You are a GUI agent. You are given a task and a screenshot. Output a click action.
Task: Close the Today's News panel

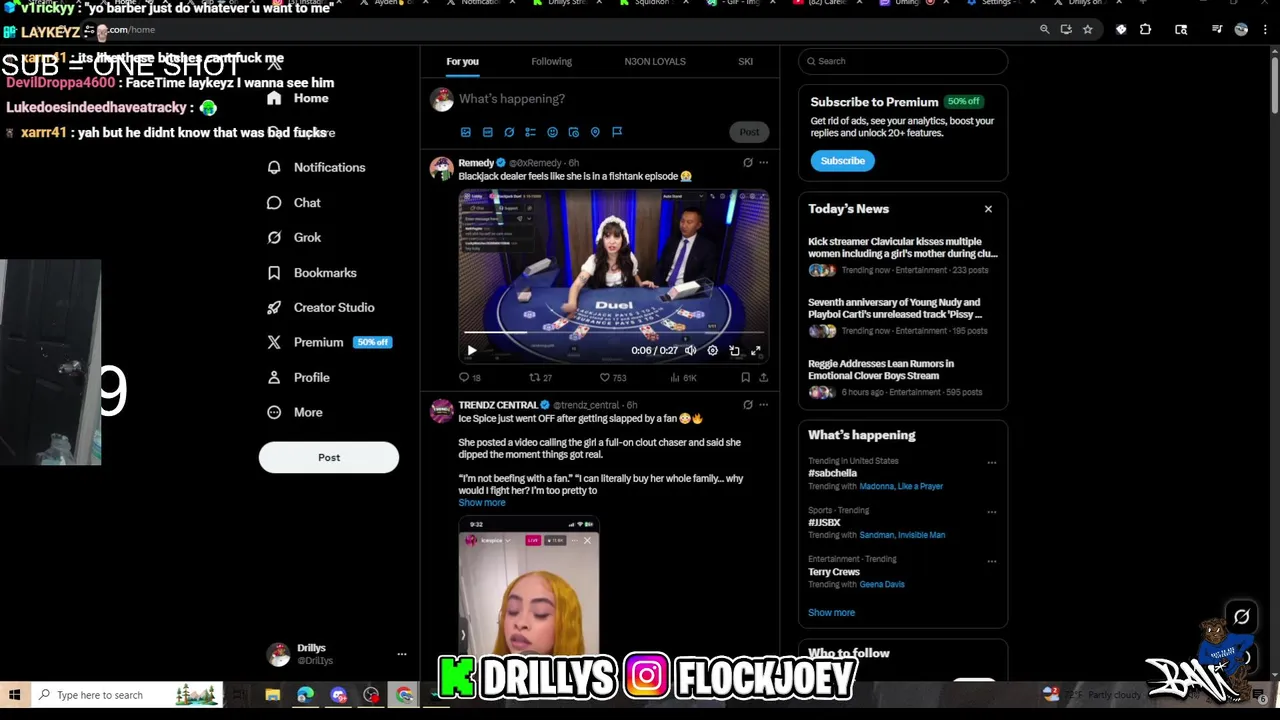pyautogui.click(x=988, y=209)
